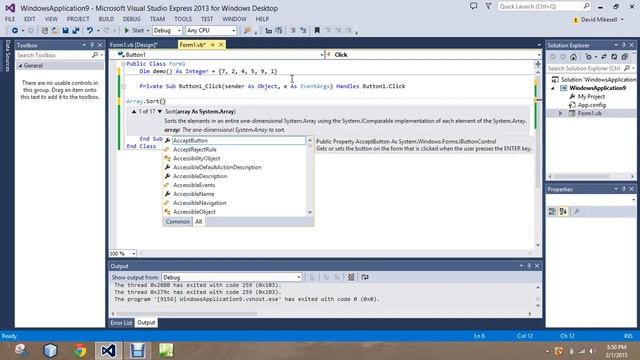The width and height of the screenshot is (640, 360).
Task: Switch IntelliSense to the Common tab
Action: [x=178, y=222]
